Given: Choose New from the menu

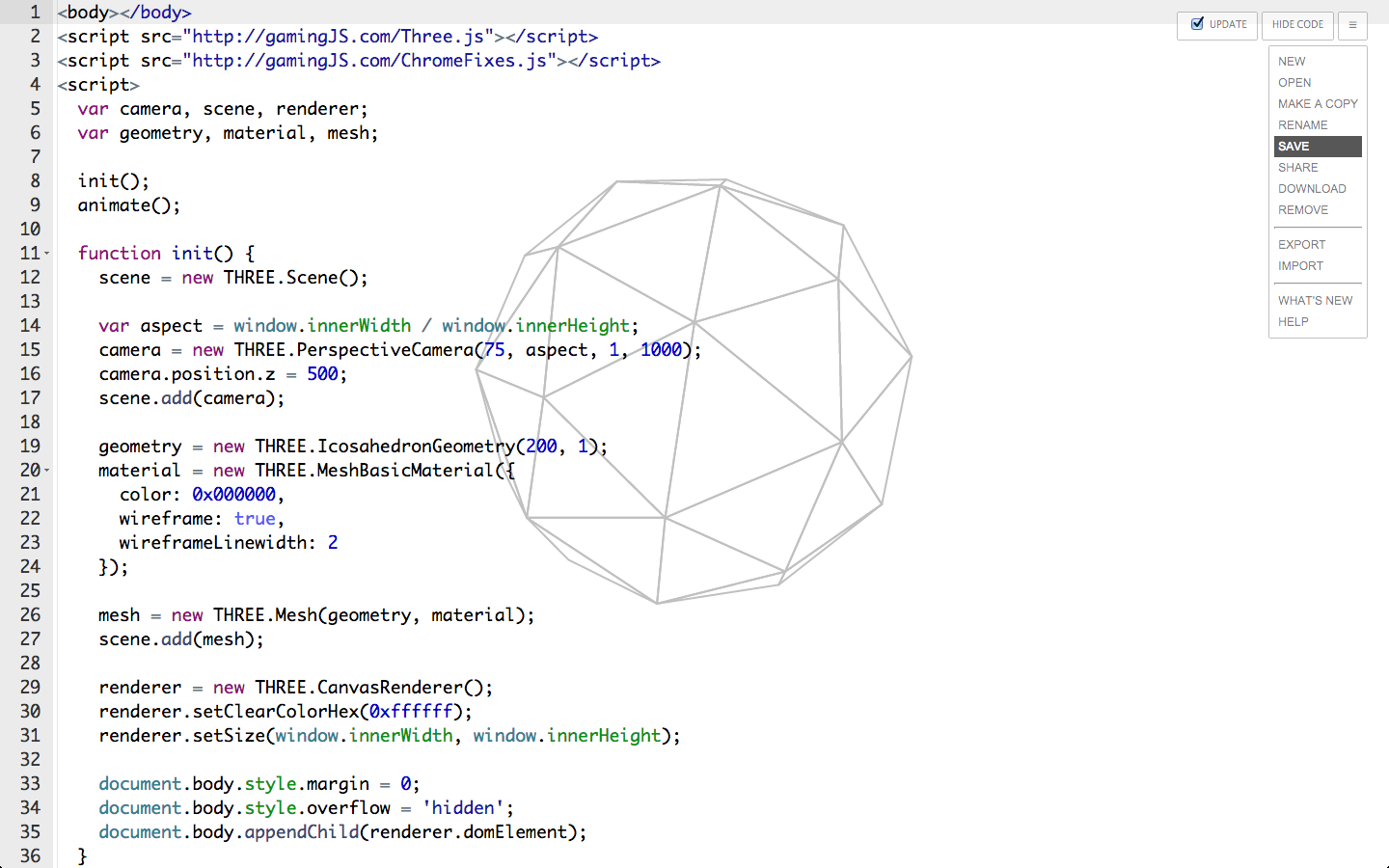Looking at the screenshot, I should click(x=1292, y=62).
